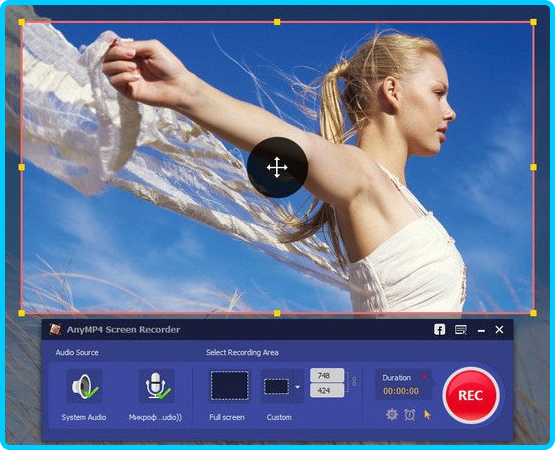Image resolution: width=555 pixels, height=450 pixels.
Task: Click the top-right selection corner handle
Action: point(533,22)
